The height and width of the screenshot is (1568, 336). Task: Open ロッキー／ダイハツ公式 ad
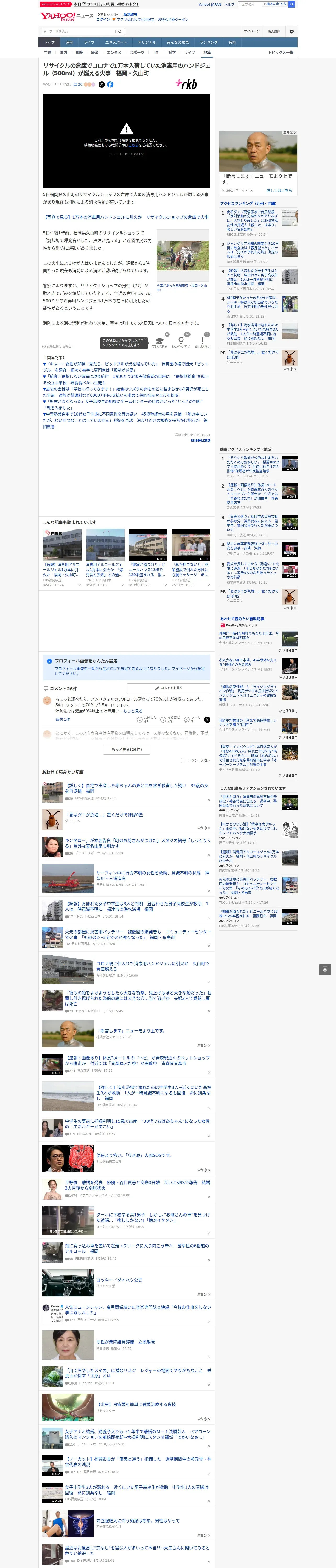120,1279
